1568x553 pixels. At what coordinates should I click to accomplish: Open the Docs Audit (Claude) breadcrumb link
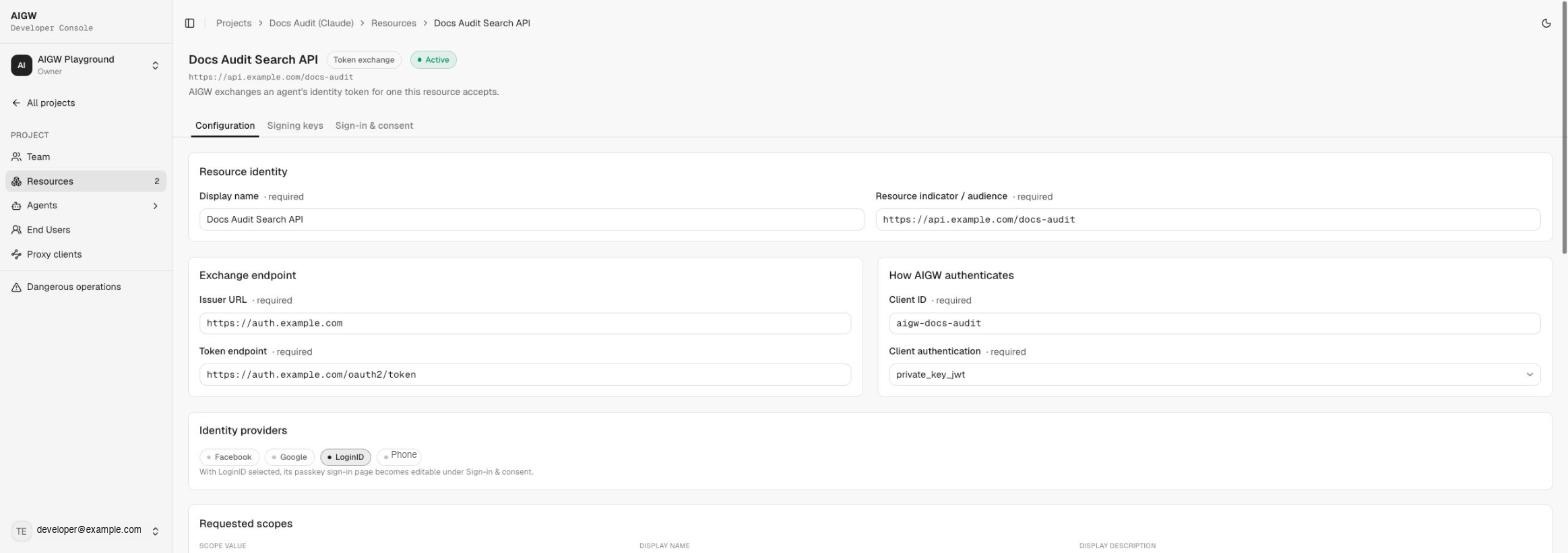(312, 23)
